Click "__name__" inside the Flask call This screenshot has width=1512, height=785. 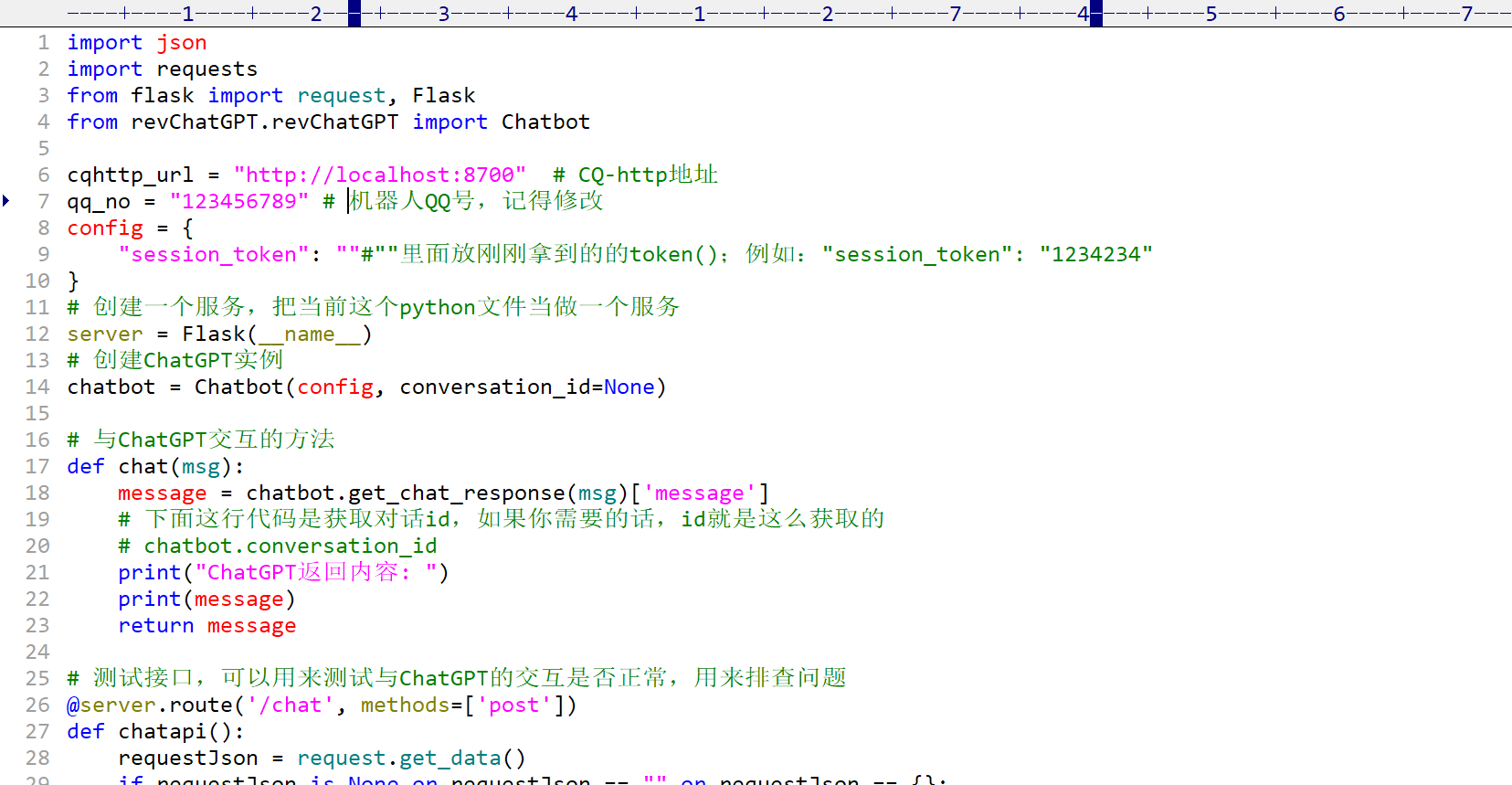tap(310, 334)
